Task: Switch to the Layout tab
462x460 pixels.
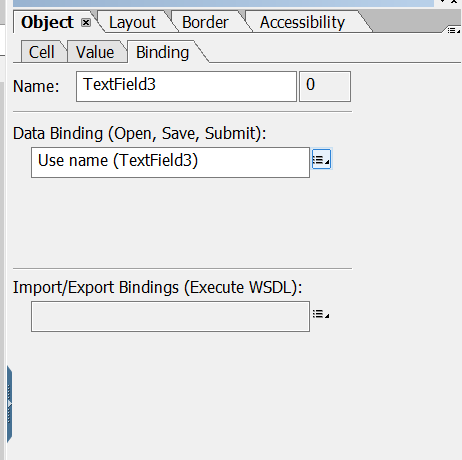Action: tap(132, 23)
